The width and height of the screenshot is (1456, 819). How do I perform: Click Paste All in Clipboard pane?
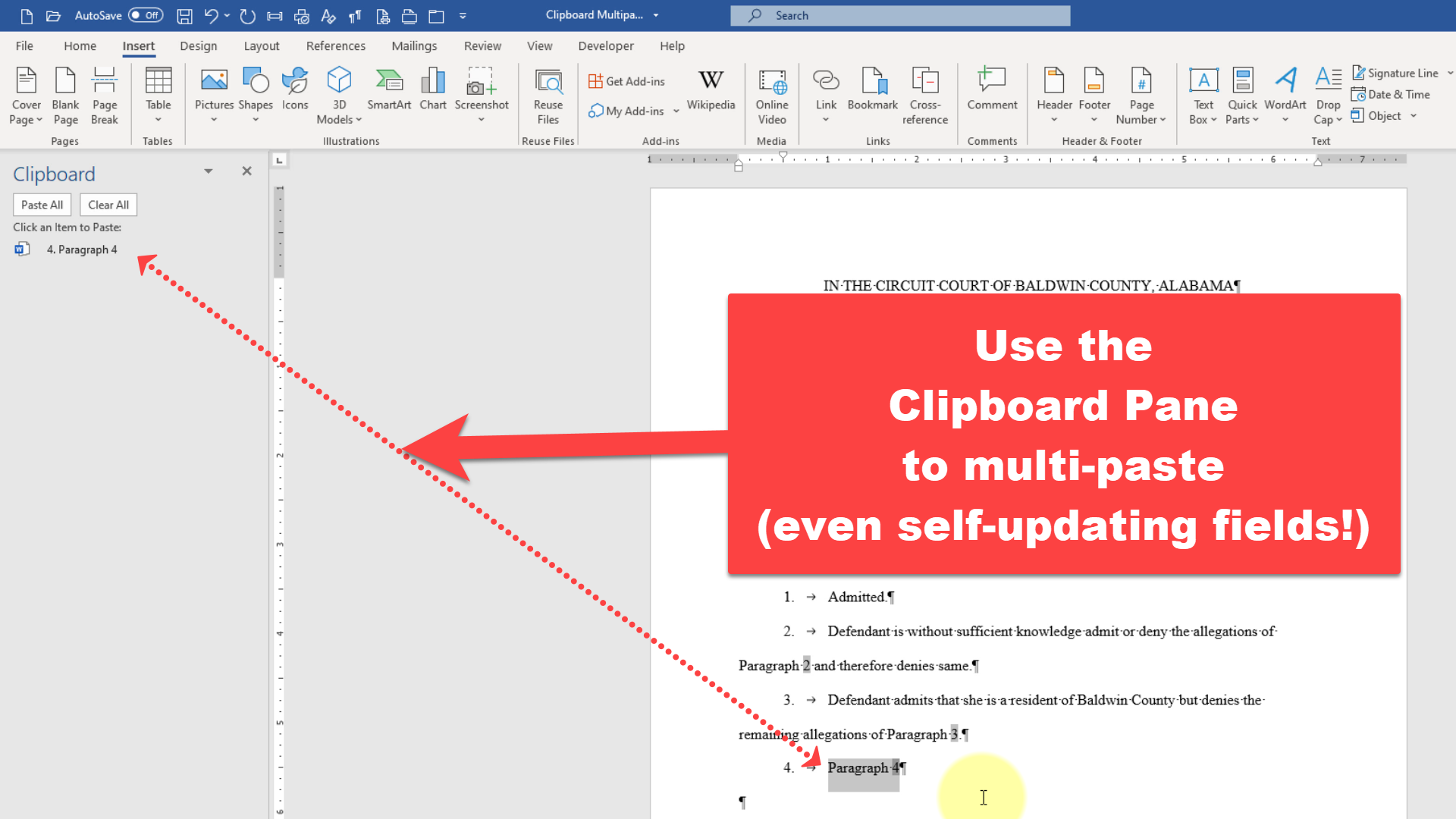click(41, 205)
